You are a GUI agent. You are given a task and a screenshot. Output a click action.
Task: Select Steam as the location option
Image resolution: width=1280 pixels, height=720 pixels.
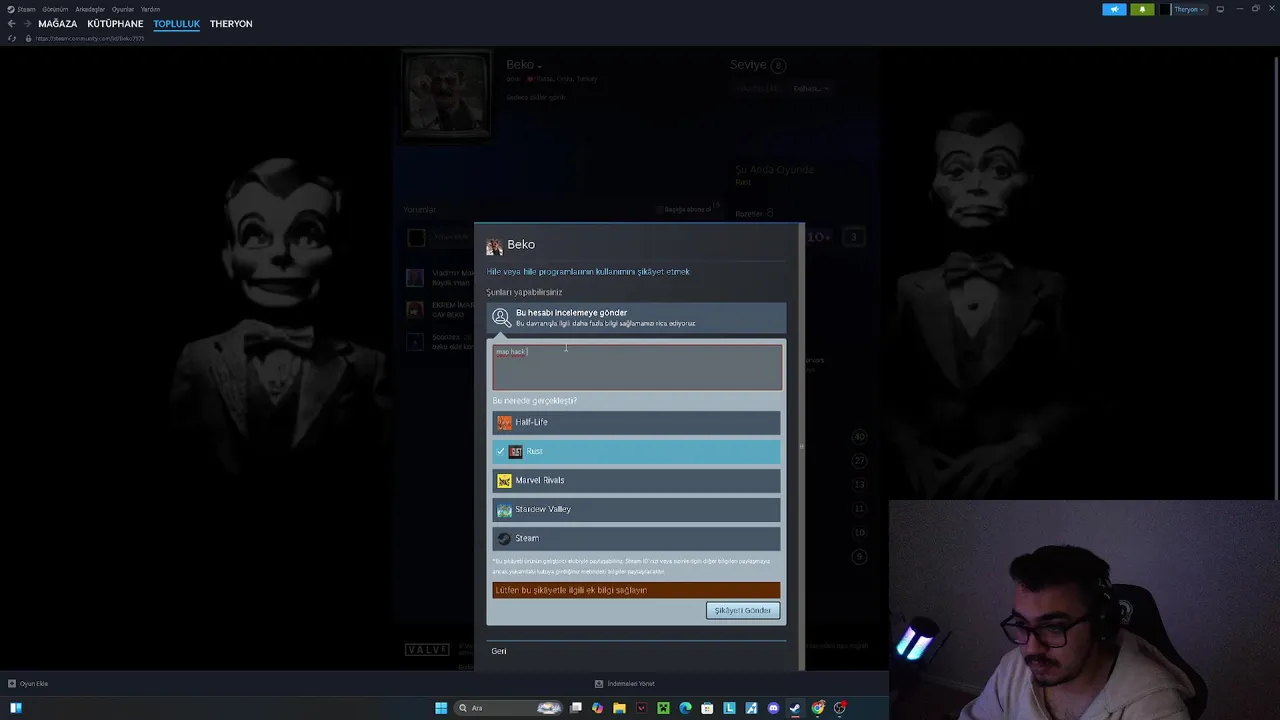[x=636, y=538]
